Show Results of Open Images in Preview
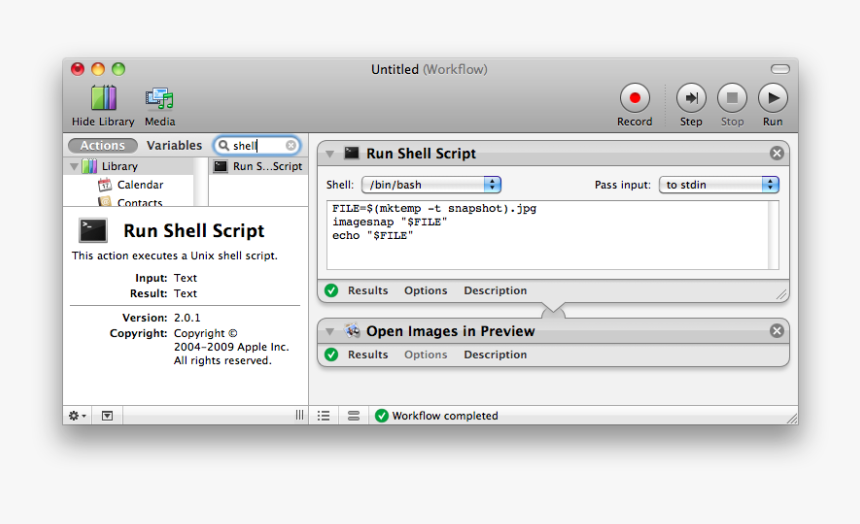 [367, 354]
